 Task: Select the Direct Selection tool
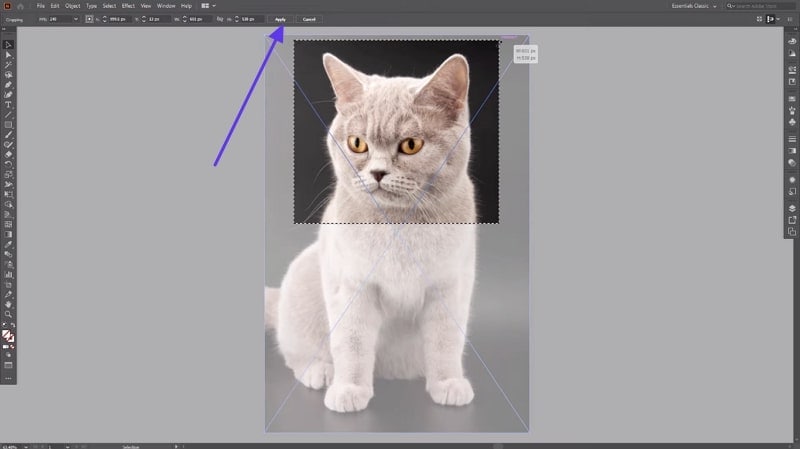point(8,55)
